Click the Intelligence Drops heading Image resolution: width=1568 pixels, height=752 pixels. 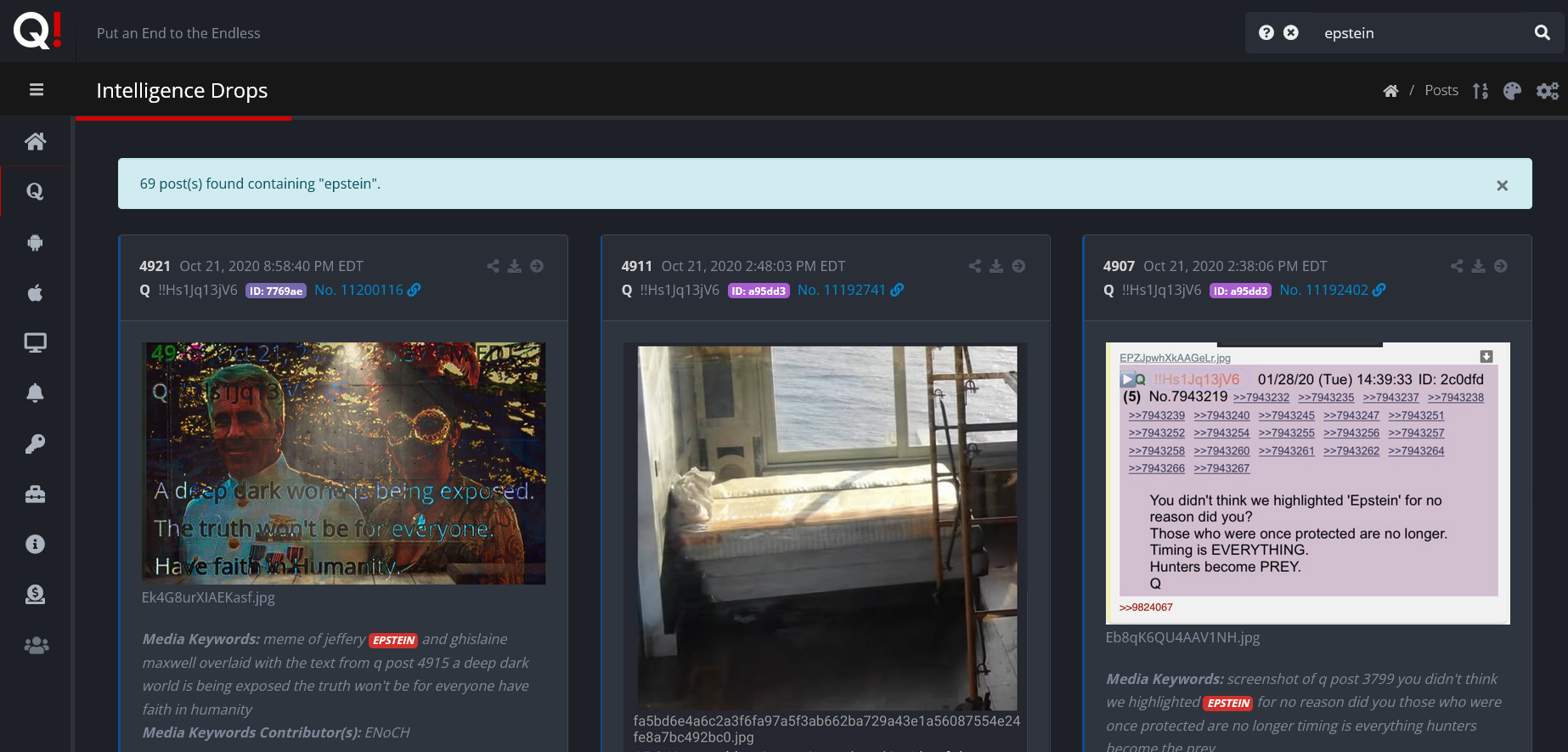pos(182,91)
